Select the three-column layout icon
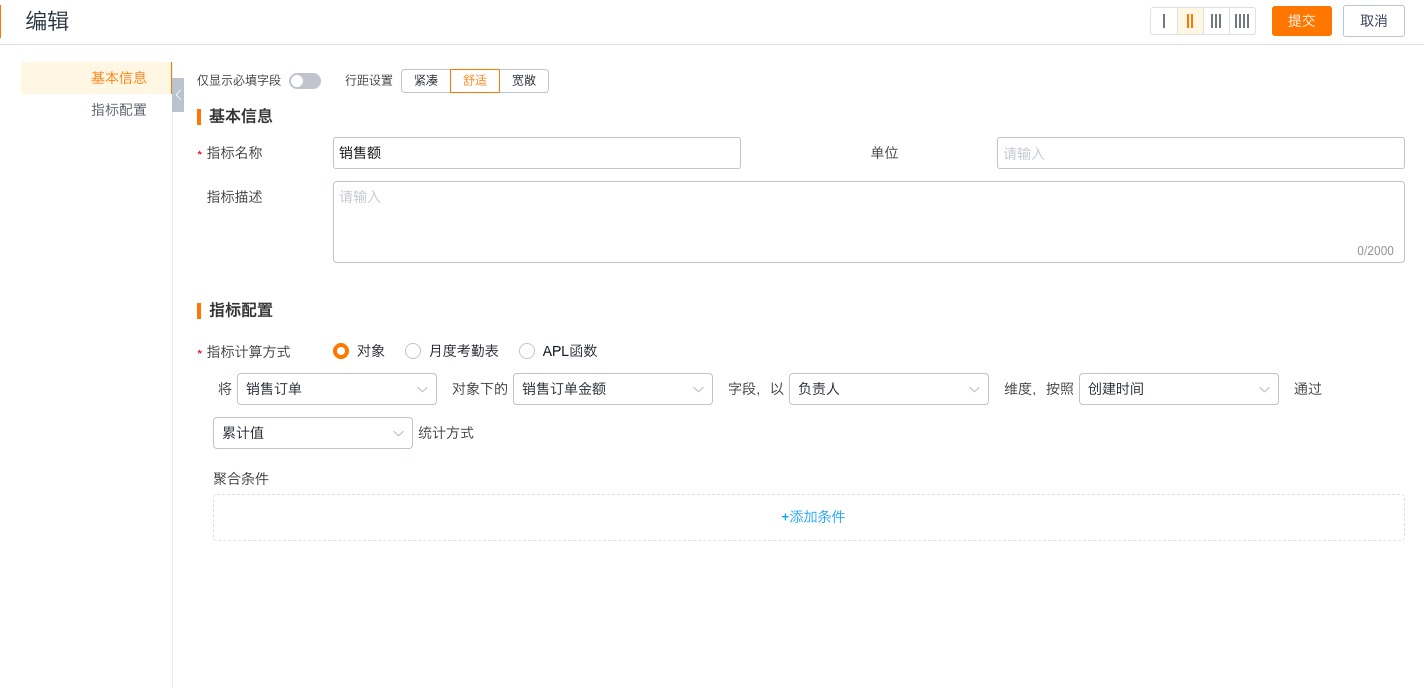The width and height of the screenshot is (1424, 687). [x=1216, y=21]
